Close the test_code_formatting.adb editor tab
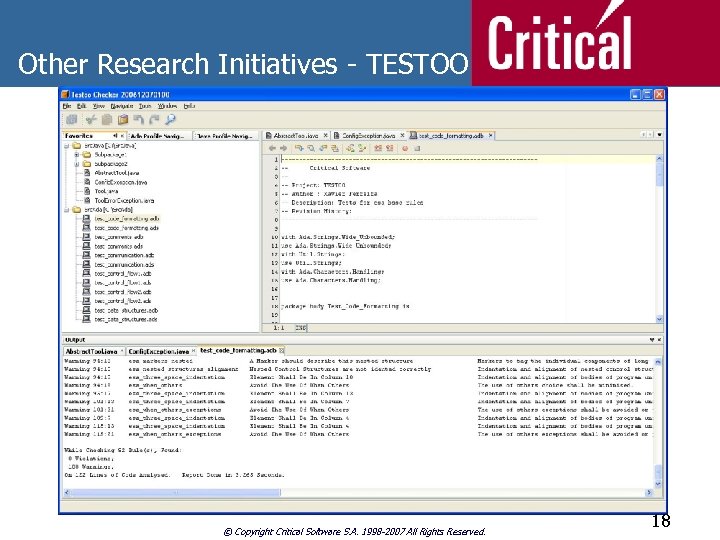 [x=490, y=135]
